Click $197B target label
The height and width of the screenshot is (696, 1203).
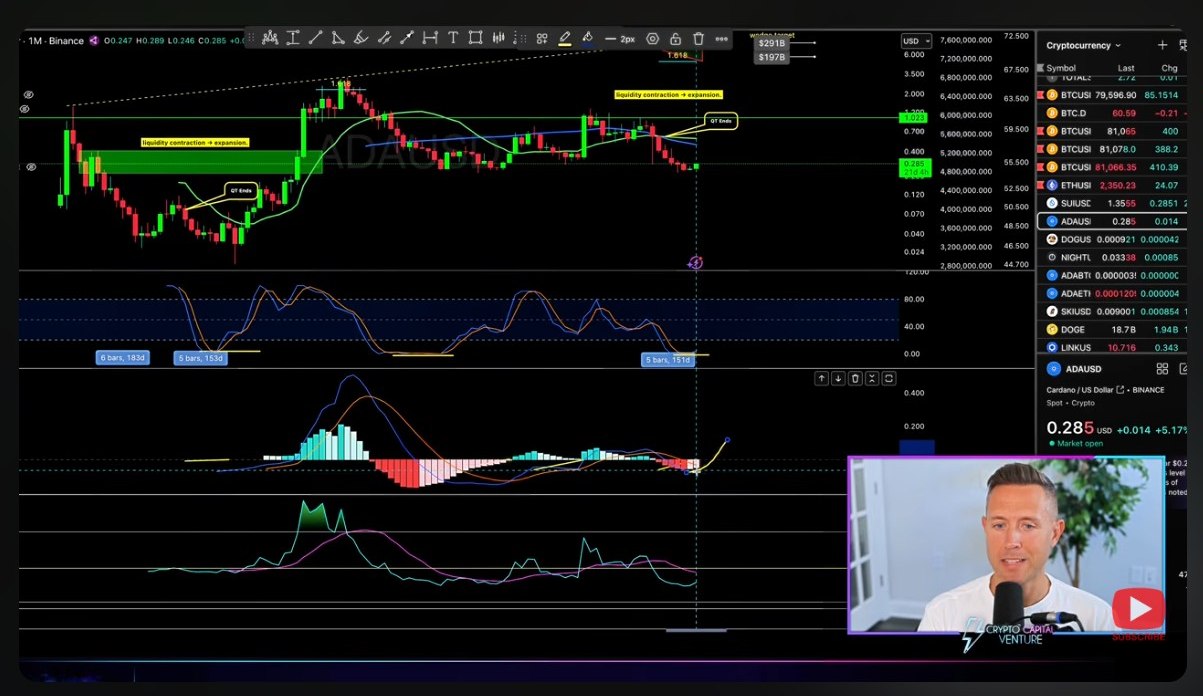(772, 57)
